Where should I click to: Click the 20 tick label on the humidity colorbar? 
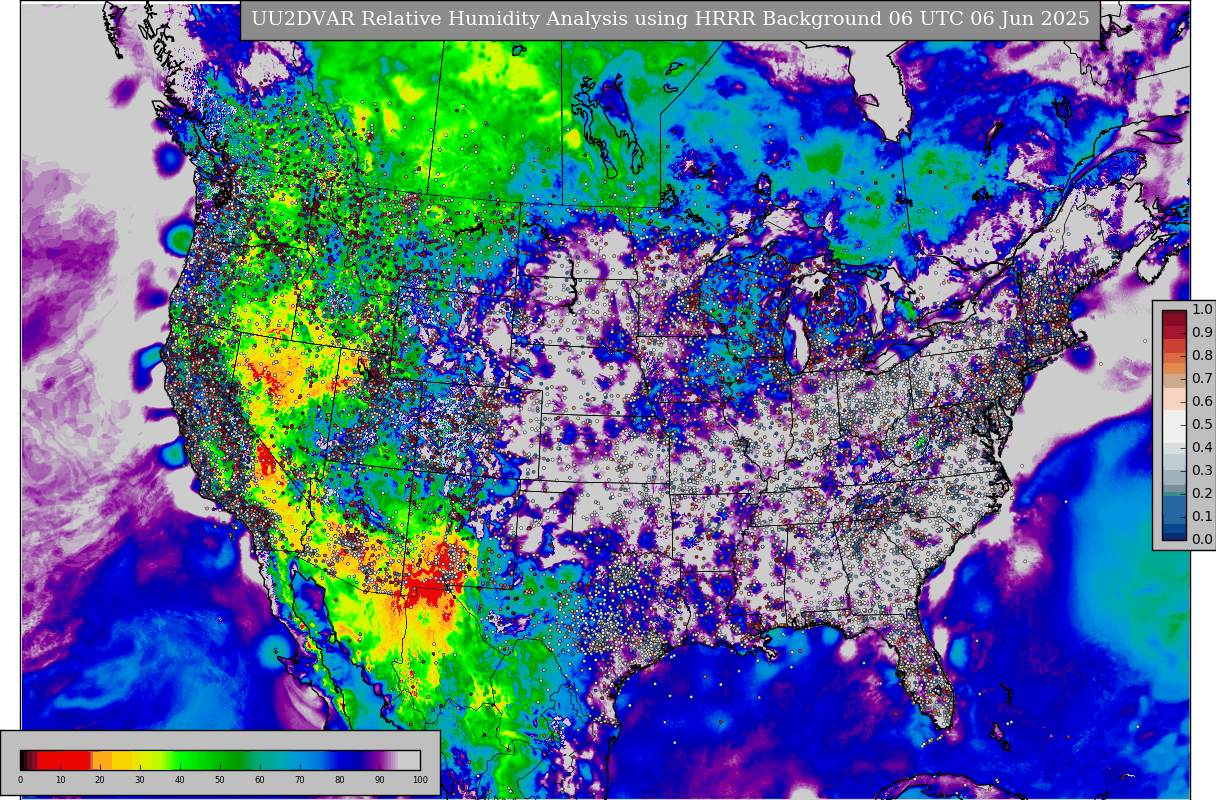pos(100,780)
